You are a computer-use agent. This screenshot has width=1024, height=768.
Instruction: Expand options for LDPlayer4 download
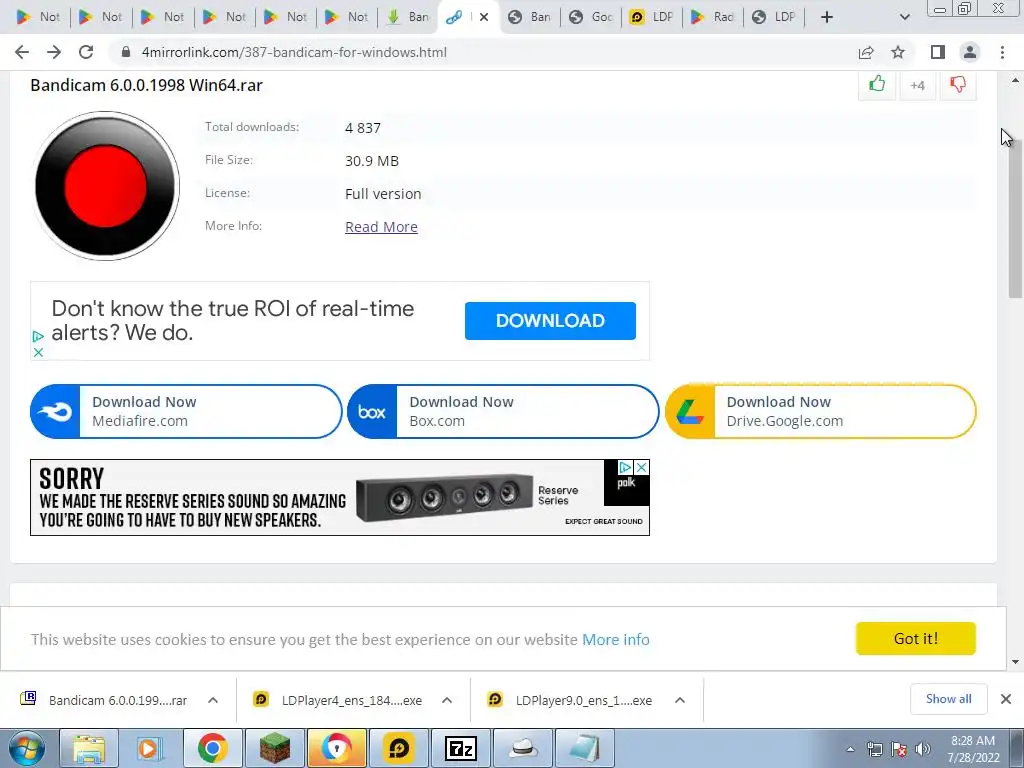coord(447,700)
